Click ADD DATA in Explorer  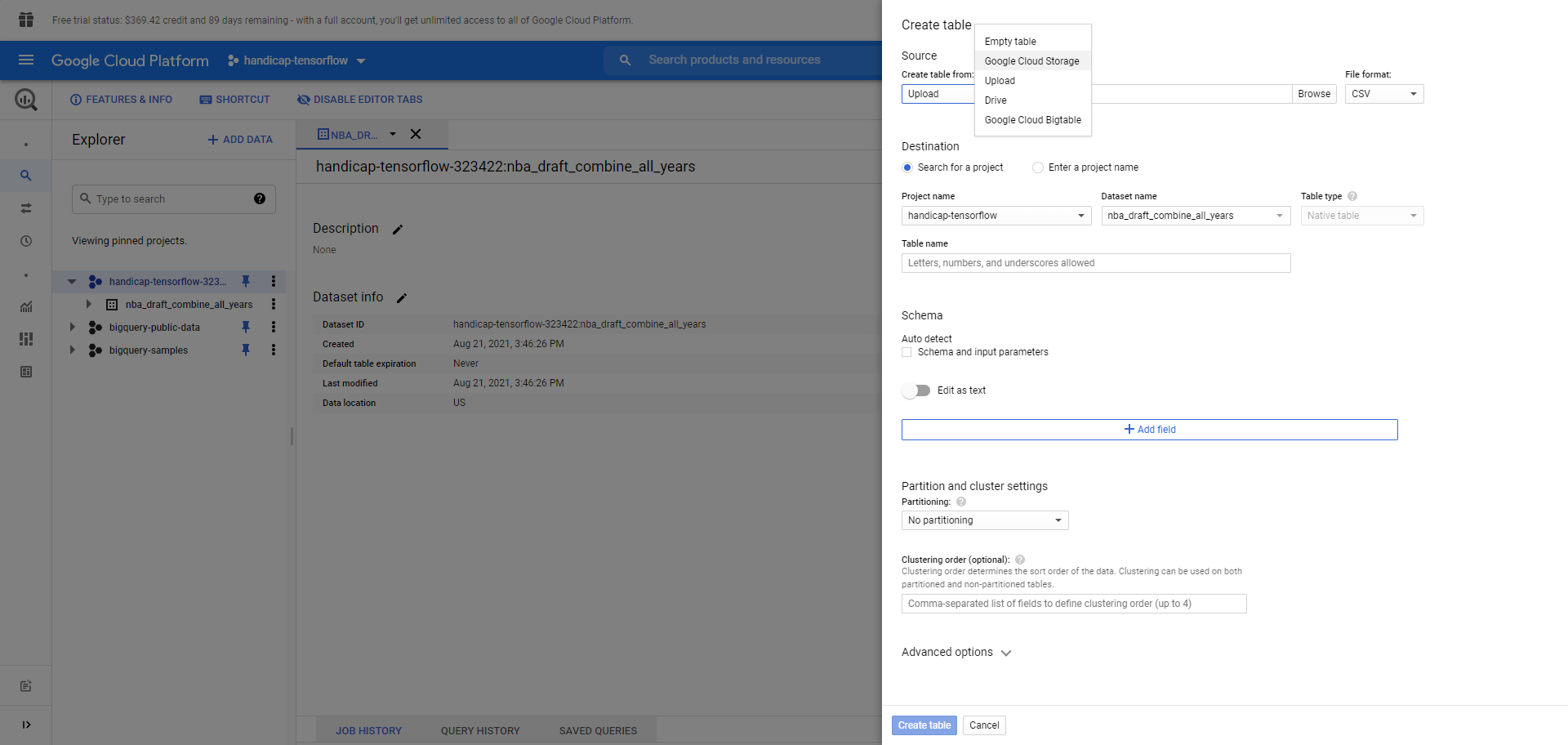pyautogui.click(x=240, y=140)
